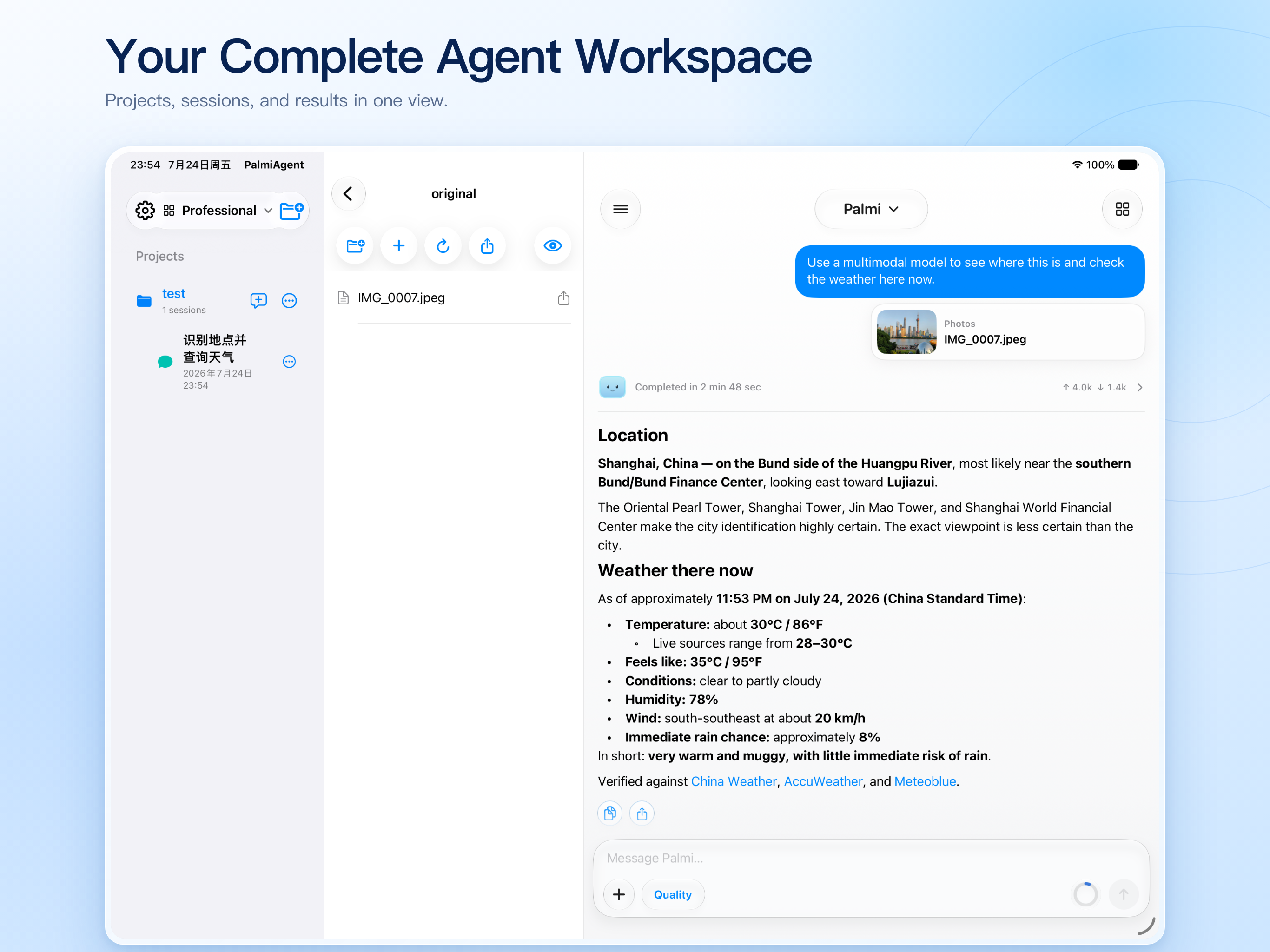Start new session in test project
This screenshot has width=1270, height=952.
pos(258,300)
